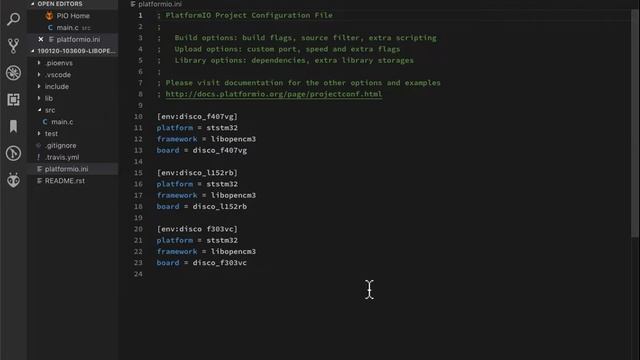Collapse the src folder
Image resolution: width=640 pixels, height=360 pixels.
(x=39, y=110)
